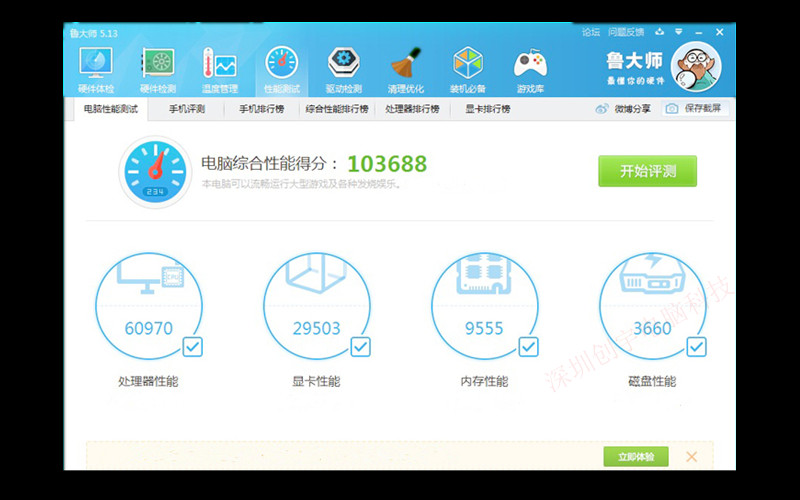Open the title bar dropdown menu arrow
Screen dimensions: 800x500
point(679,32)
